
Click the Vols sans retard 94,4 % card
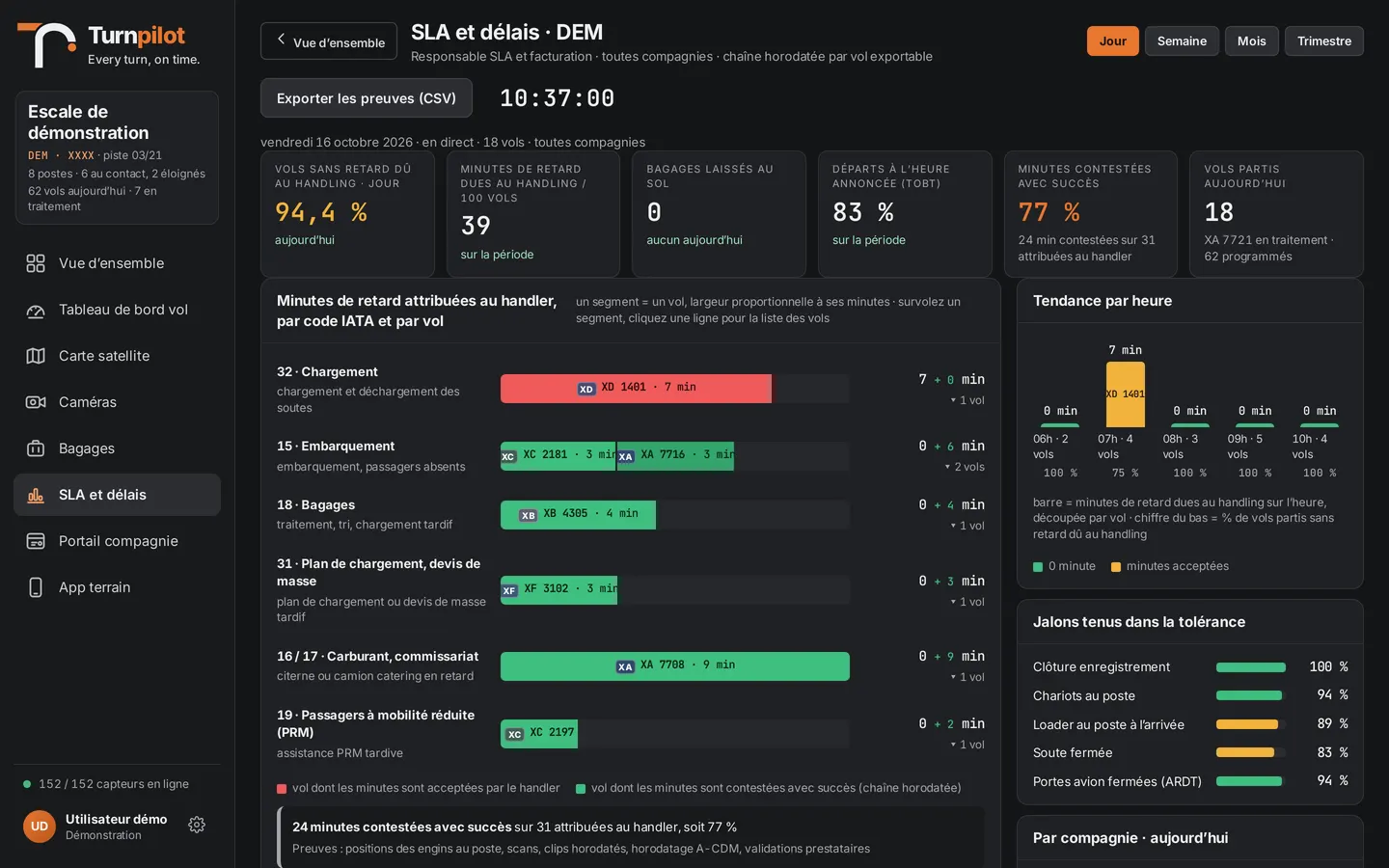click(347, 214)
